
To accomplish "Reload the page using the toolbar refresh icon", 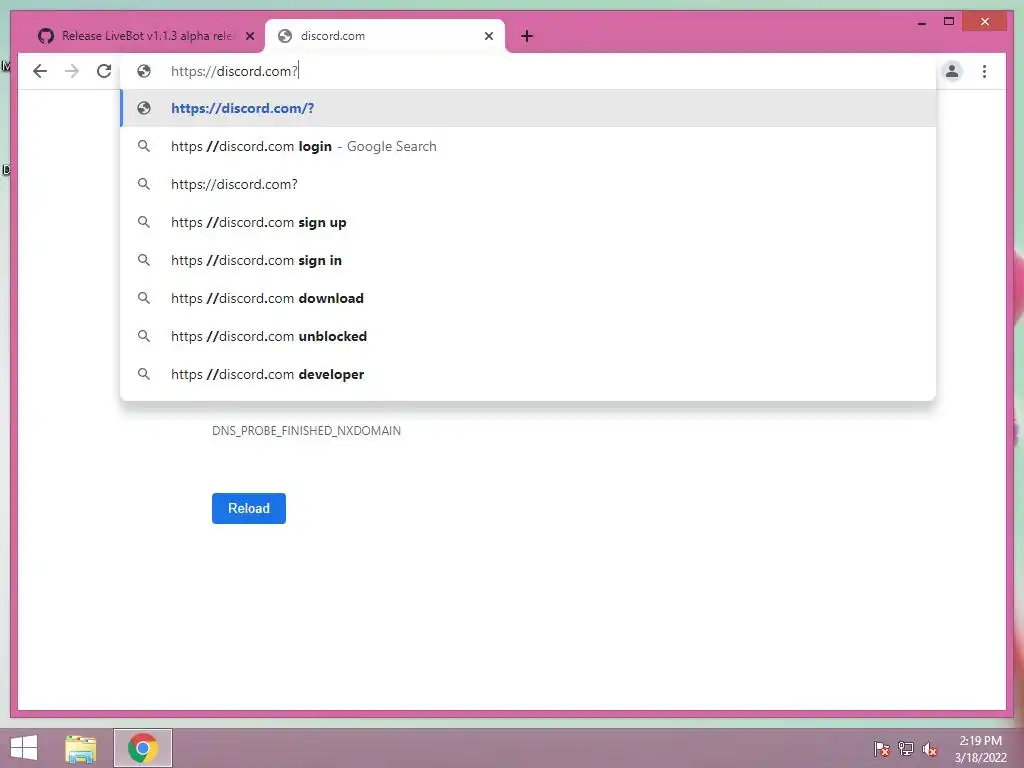I will coord(104,71).
